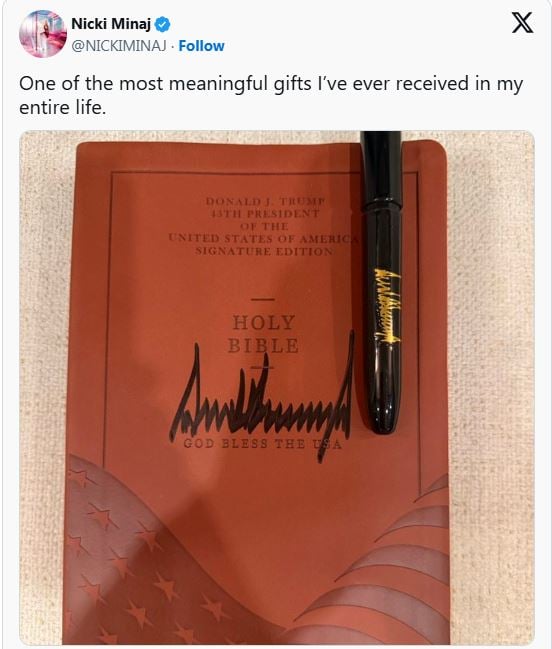
Task: Click the X logo icon
Action: tap(522, 22)
